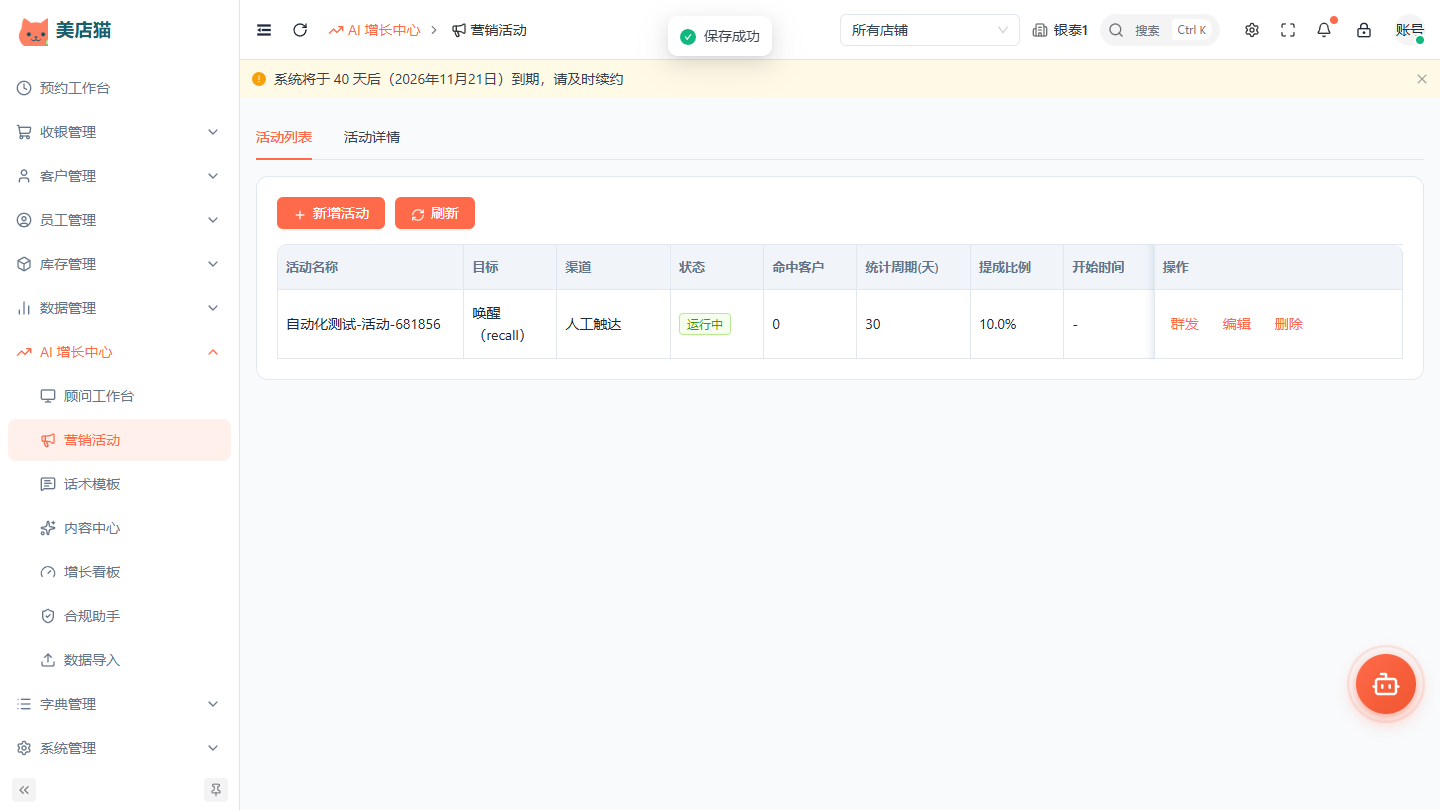Click activity name 自动化测试-活动-681856
Viewport: 1440px width, 810px height.
click(363, 324)
